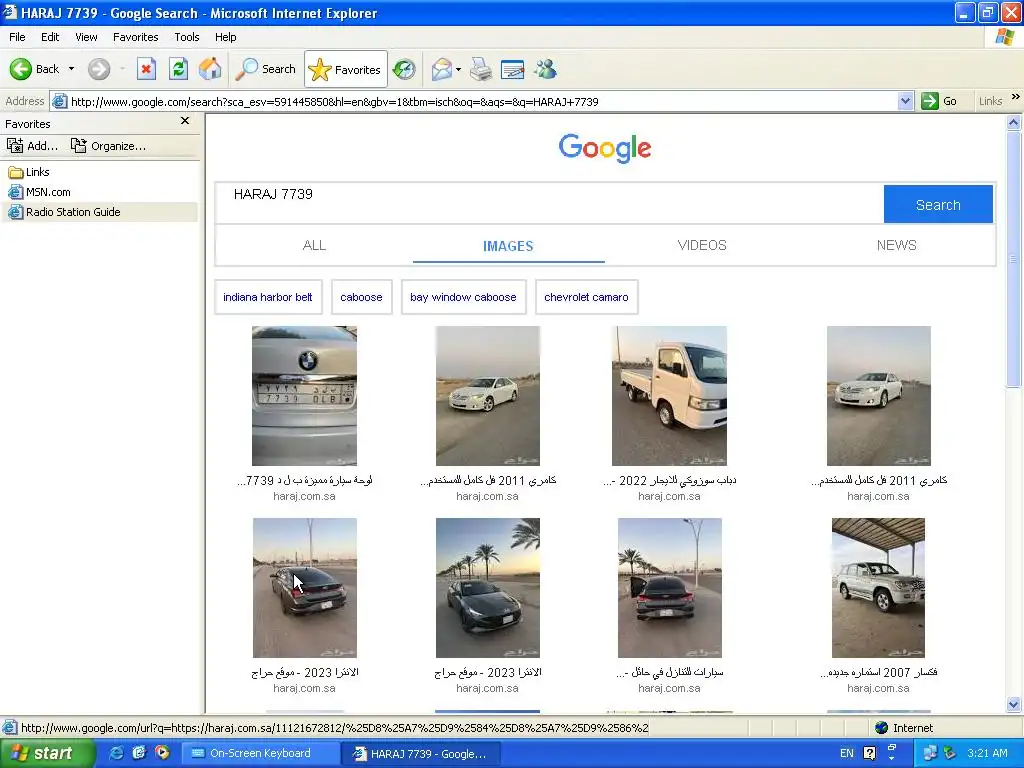
Task: Launch Windows Media Player quick launch icon
Action: click(x=162, y=753)
